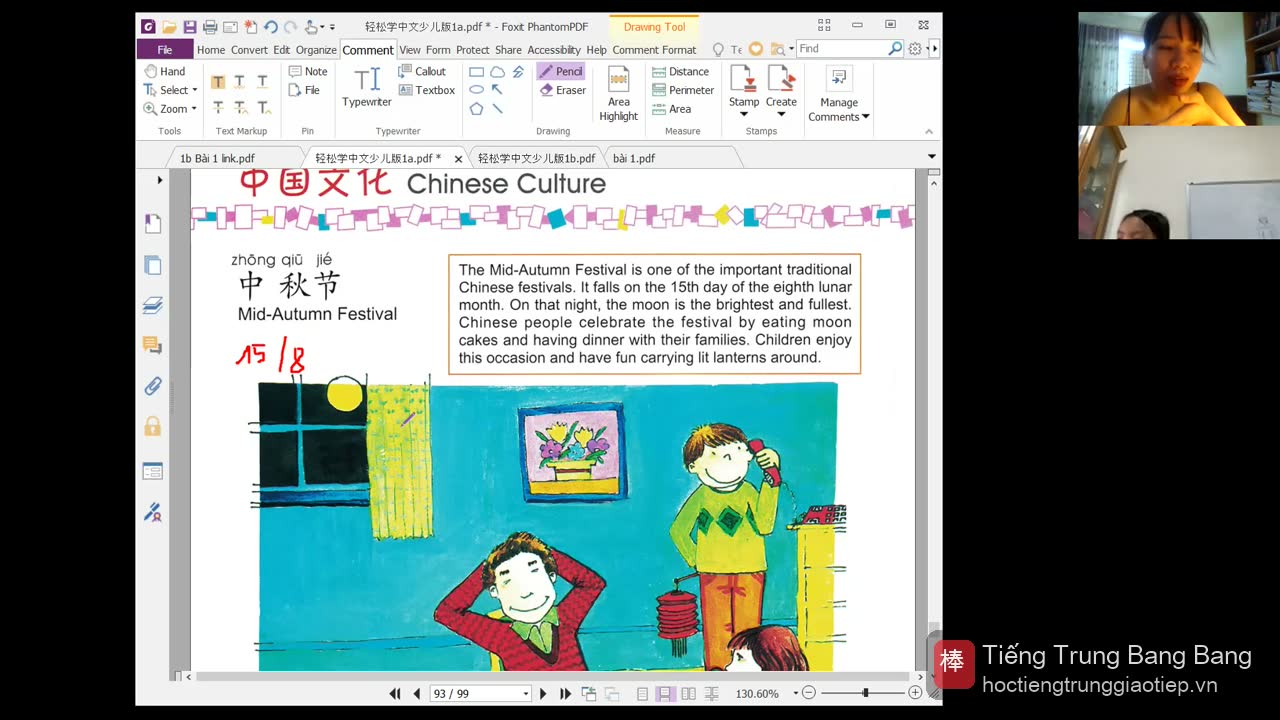
Task: Choose the Typewriter tool
Action: 367,87
